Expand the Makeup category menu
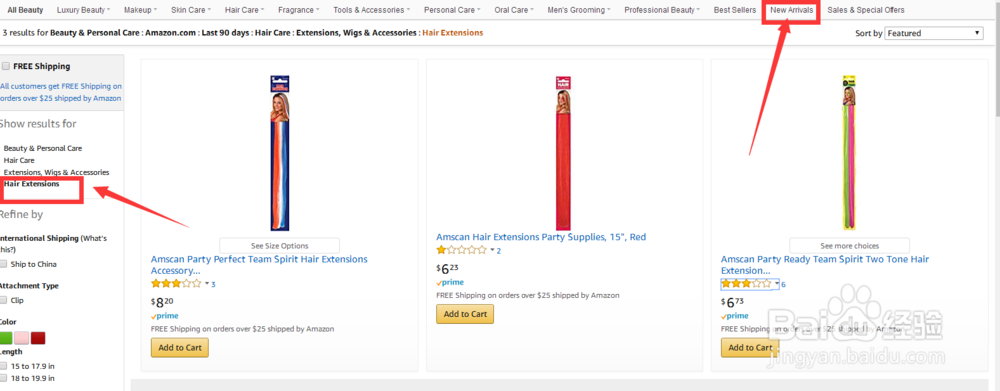Viewport: 1000px width, 391px height. [141, 10]
